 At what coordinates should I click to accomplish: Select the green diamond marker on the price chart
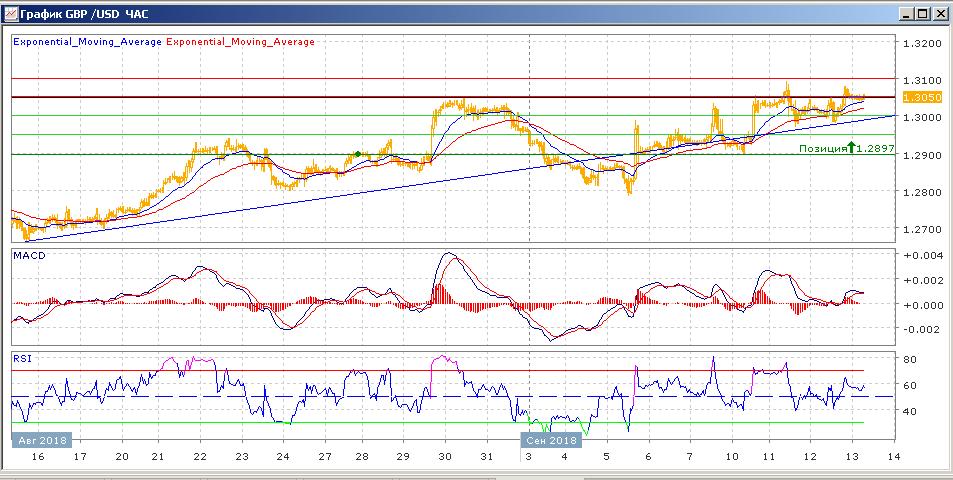point(358,154)
